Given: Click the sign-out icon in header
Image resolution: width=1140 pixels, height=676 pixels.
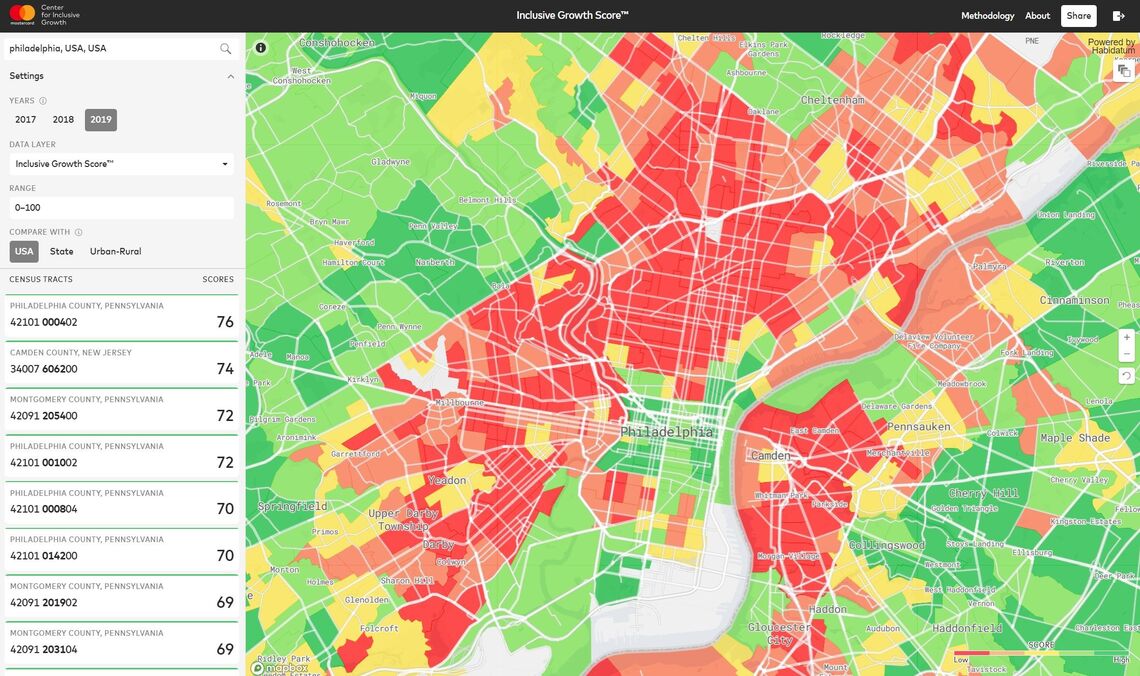Looking at the screenshot, I should (1119, 16).
